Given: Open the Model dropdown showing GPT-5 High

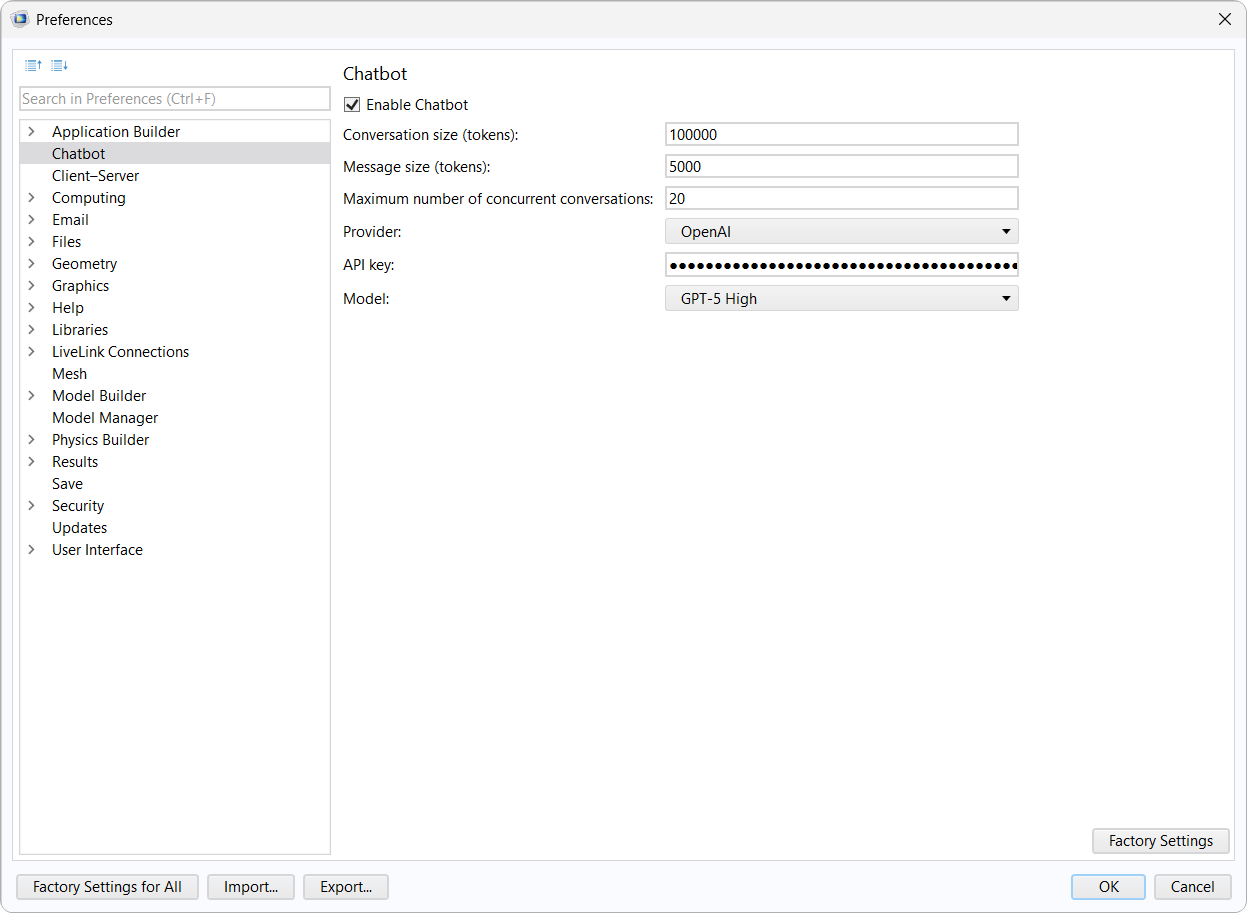Looking at the screenshot, I should click(841, 299).
